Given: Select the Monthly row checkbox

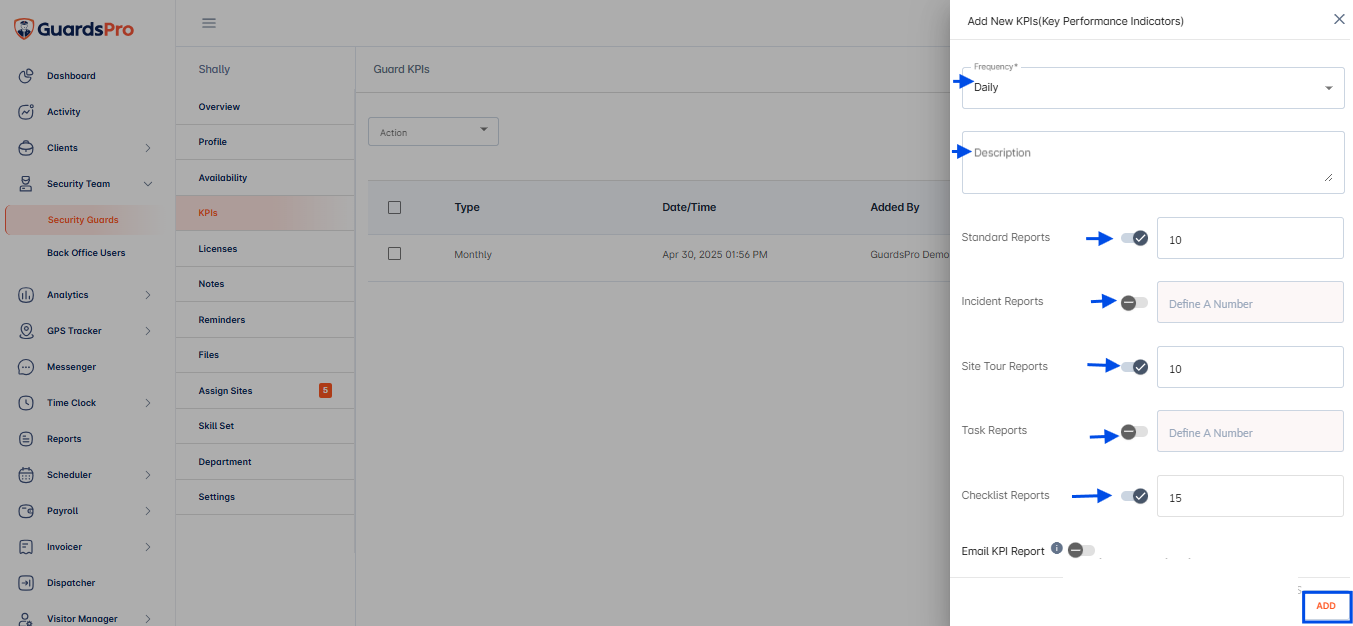Looking at the screenshot, I should (394, 254).
